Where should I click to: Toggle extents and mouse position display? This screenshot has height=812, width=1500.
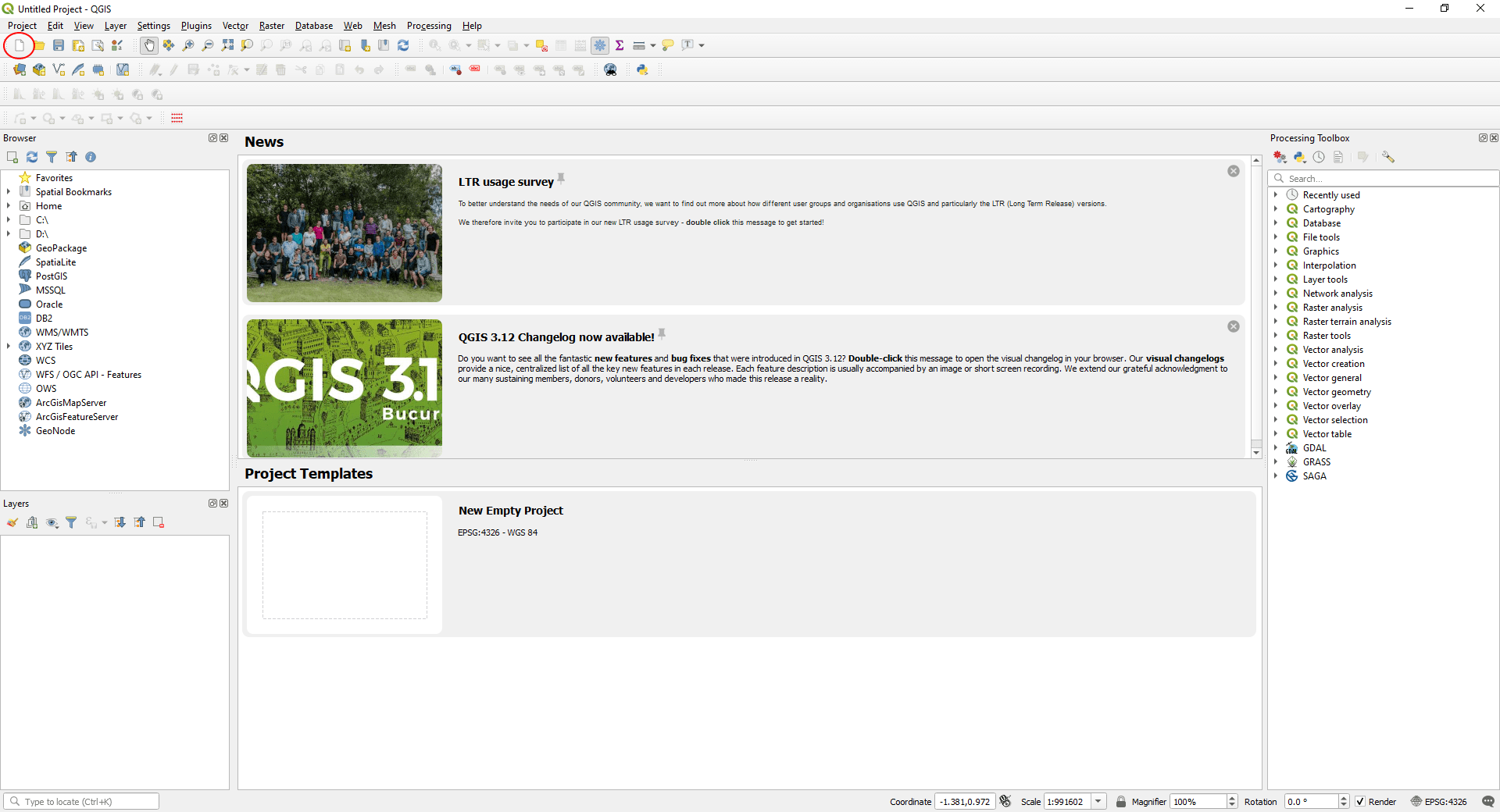click(x=1005, y=801)
